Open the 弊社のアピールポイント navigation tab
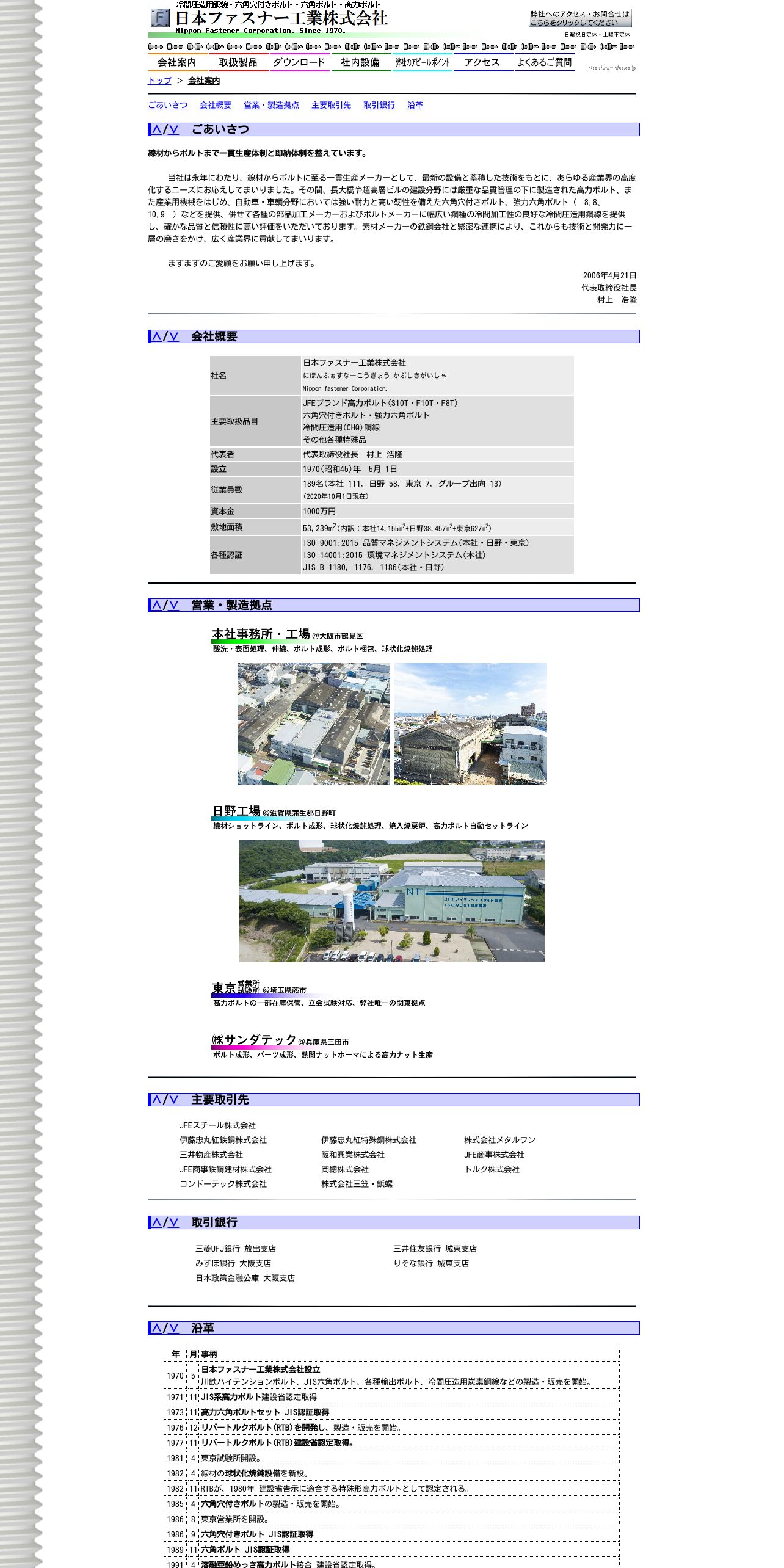 422,62
